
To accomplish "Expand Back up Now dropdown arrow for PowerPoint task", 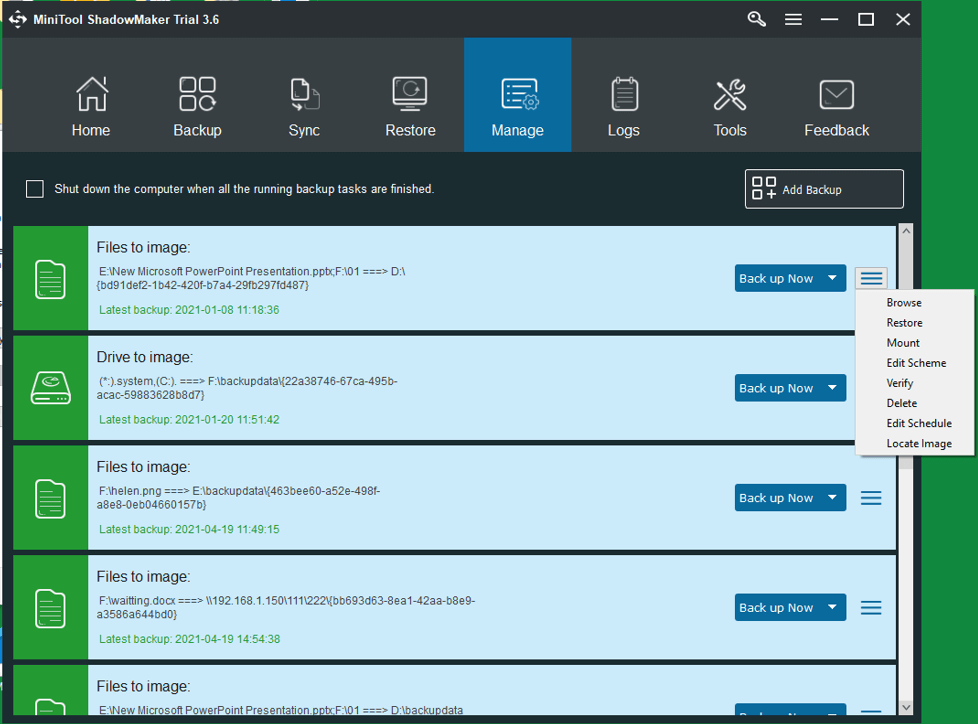I will pyautogui.click(x=833, y=278).
